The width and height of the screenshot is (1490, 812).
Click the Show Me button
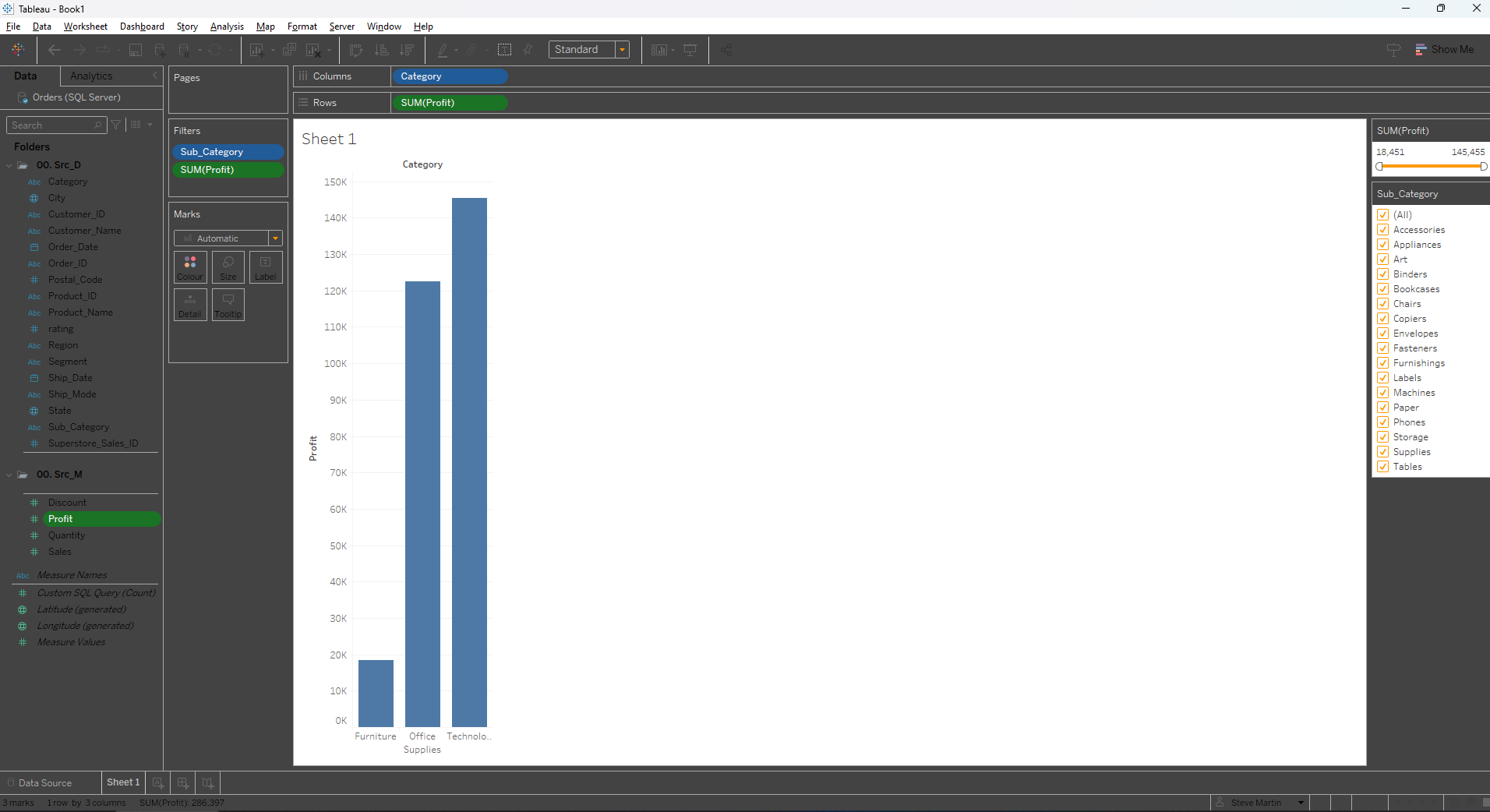point(1451,49)
